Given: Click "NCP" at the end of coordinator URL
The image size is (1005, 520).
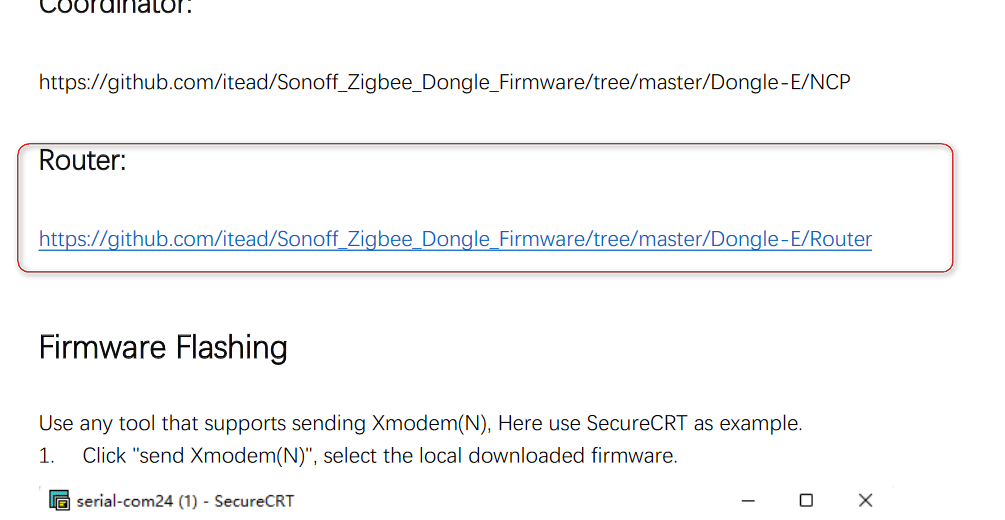Looking at the screenshot, I should [830, 82].
